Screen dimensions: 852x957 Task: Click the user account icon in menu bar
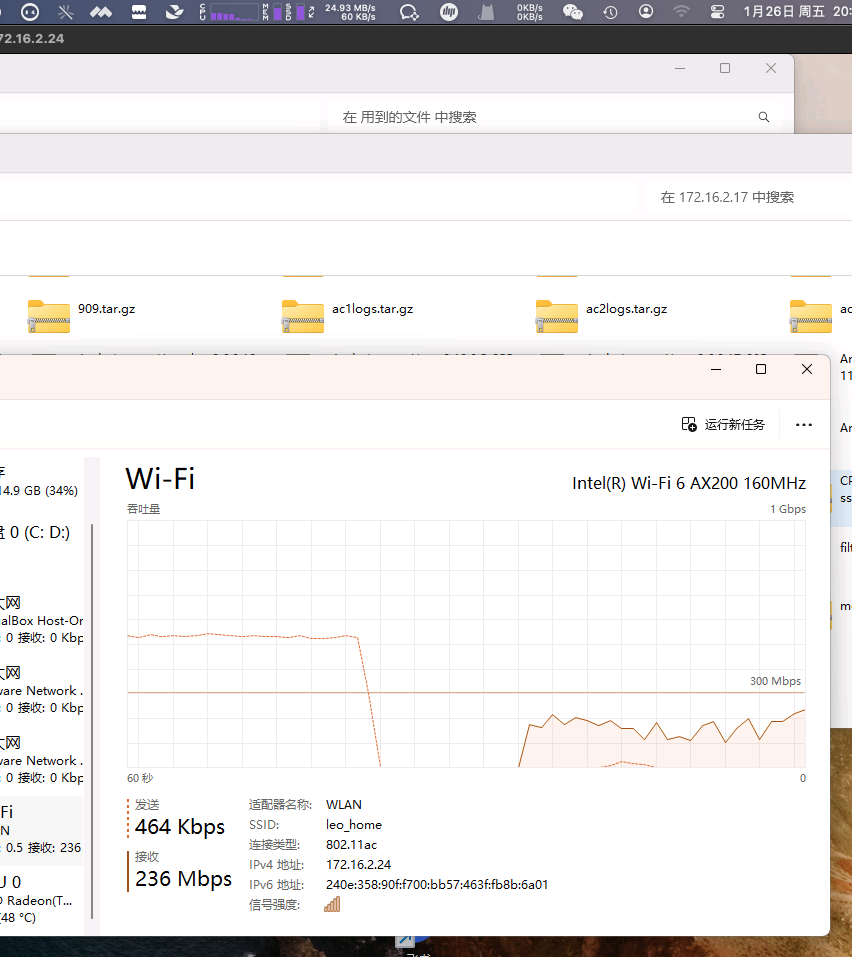(646, 12)
